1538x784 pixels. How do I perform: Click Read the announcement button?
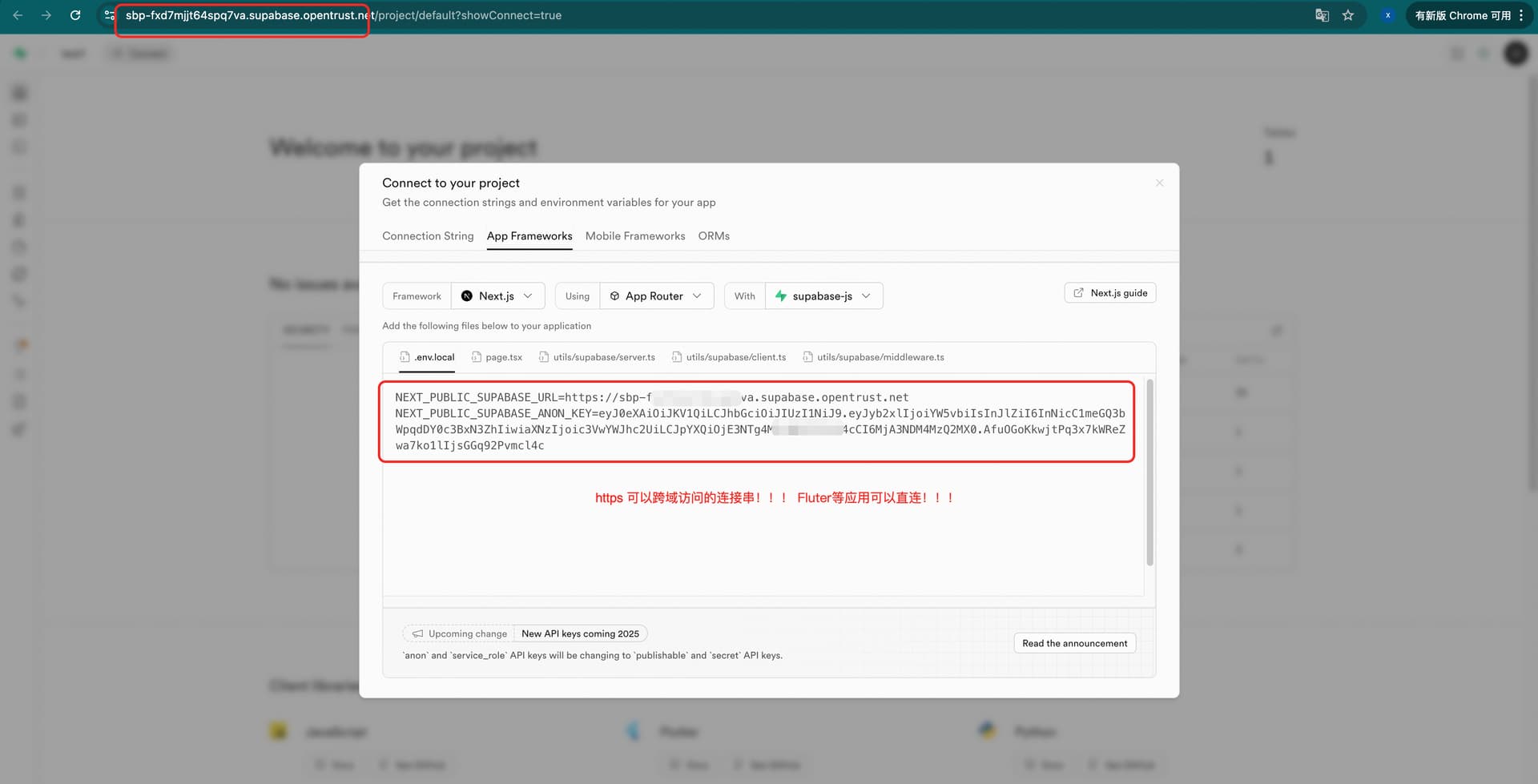click(x=1074, y=643)
